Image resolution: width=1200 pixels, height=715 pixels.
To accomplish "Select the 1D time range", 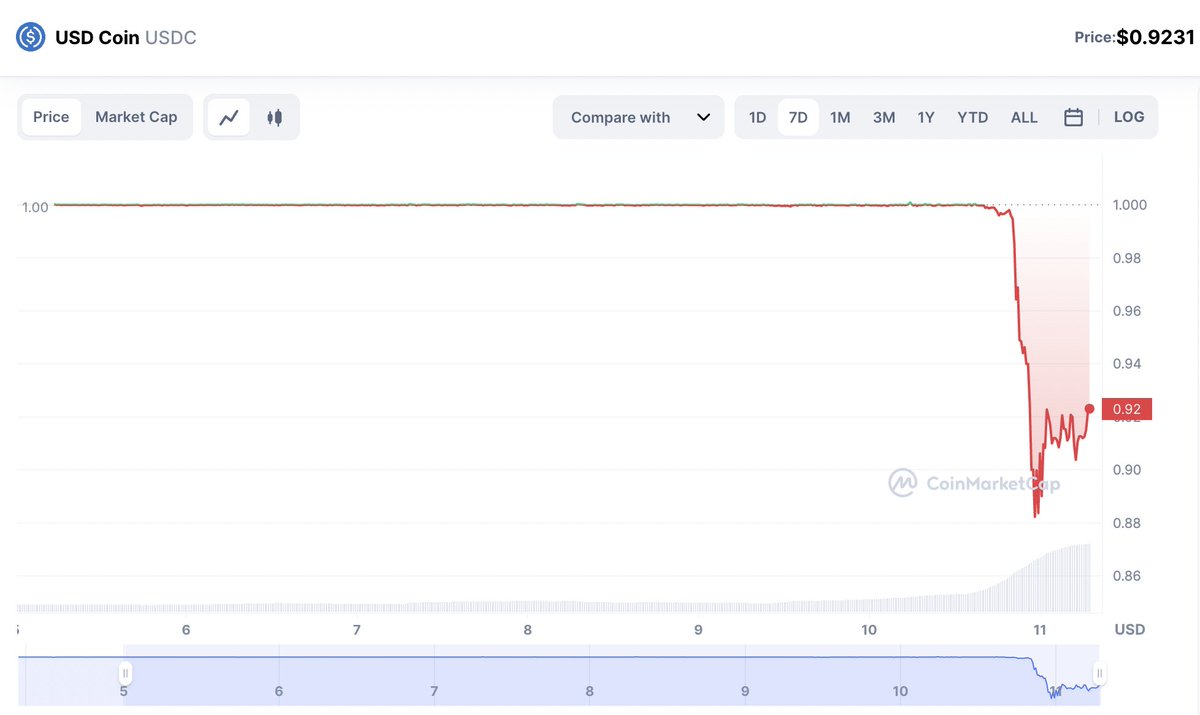I will click(x=757, y=117).
